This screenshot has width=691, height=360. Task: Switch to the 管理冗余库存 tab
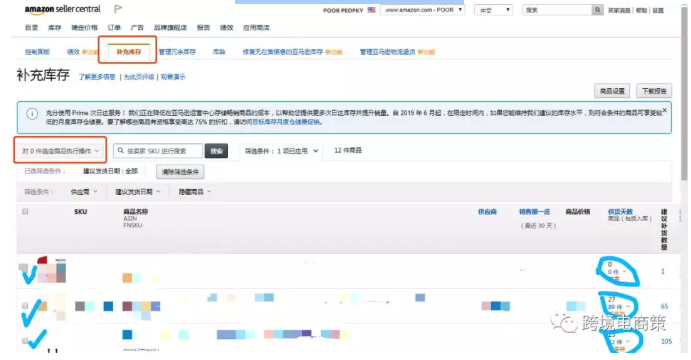coord(177,52)
